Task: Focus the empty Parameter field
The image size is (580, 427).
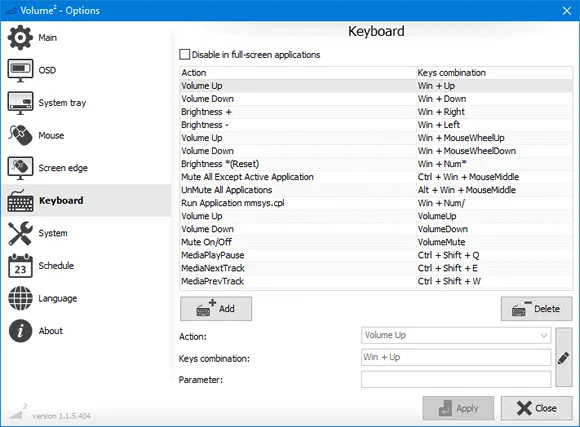Action: pos(456,379)
